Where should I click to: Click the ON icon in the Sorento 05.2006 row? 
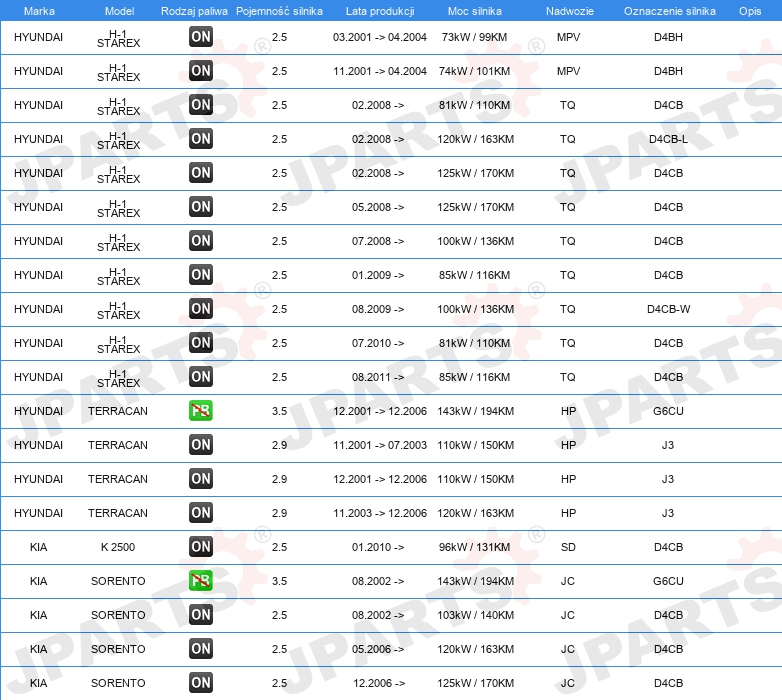[x=201, y=649]
